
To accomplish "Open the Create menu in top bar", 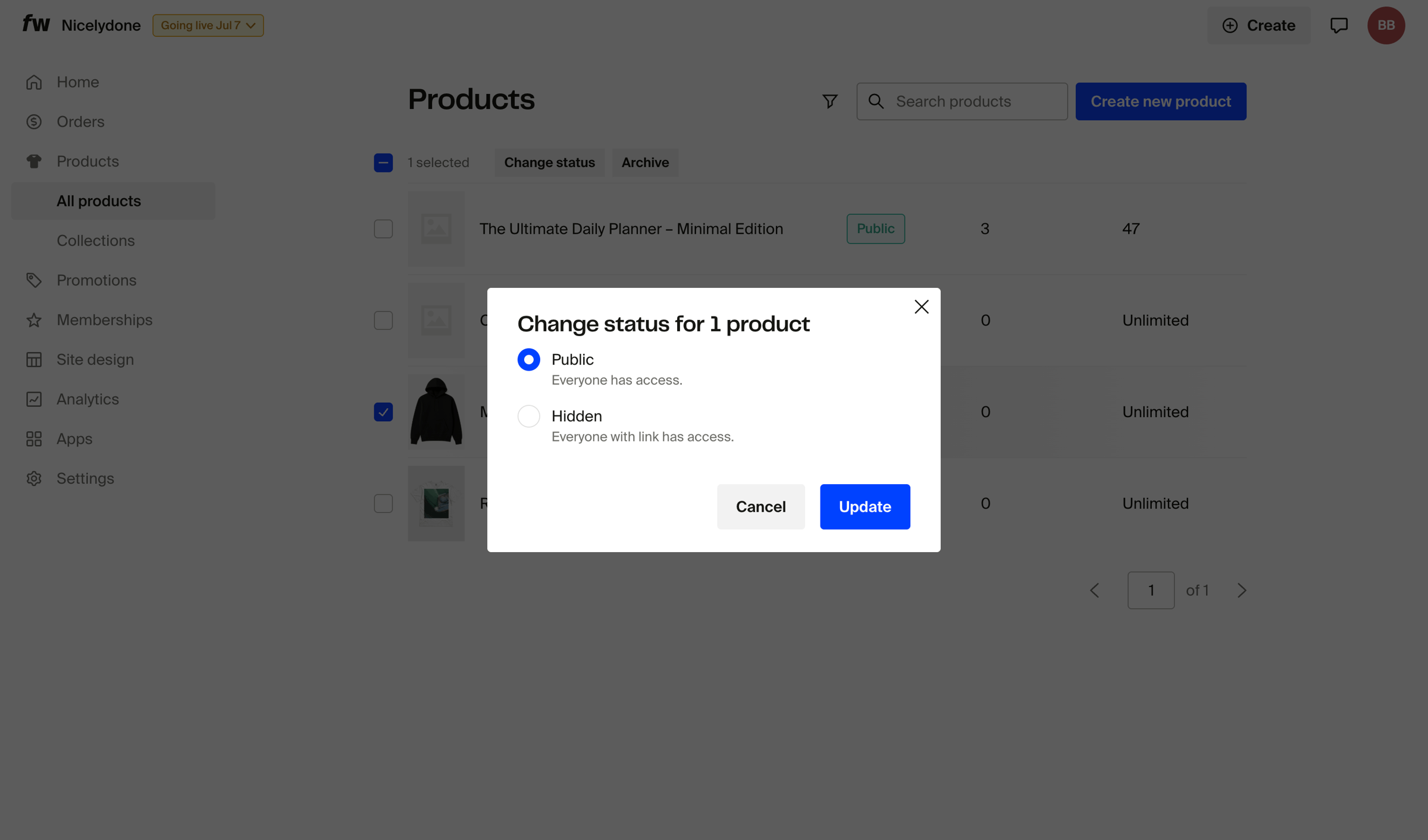I will coord(1258,26).
